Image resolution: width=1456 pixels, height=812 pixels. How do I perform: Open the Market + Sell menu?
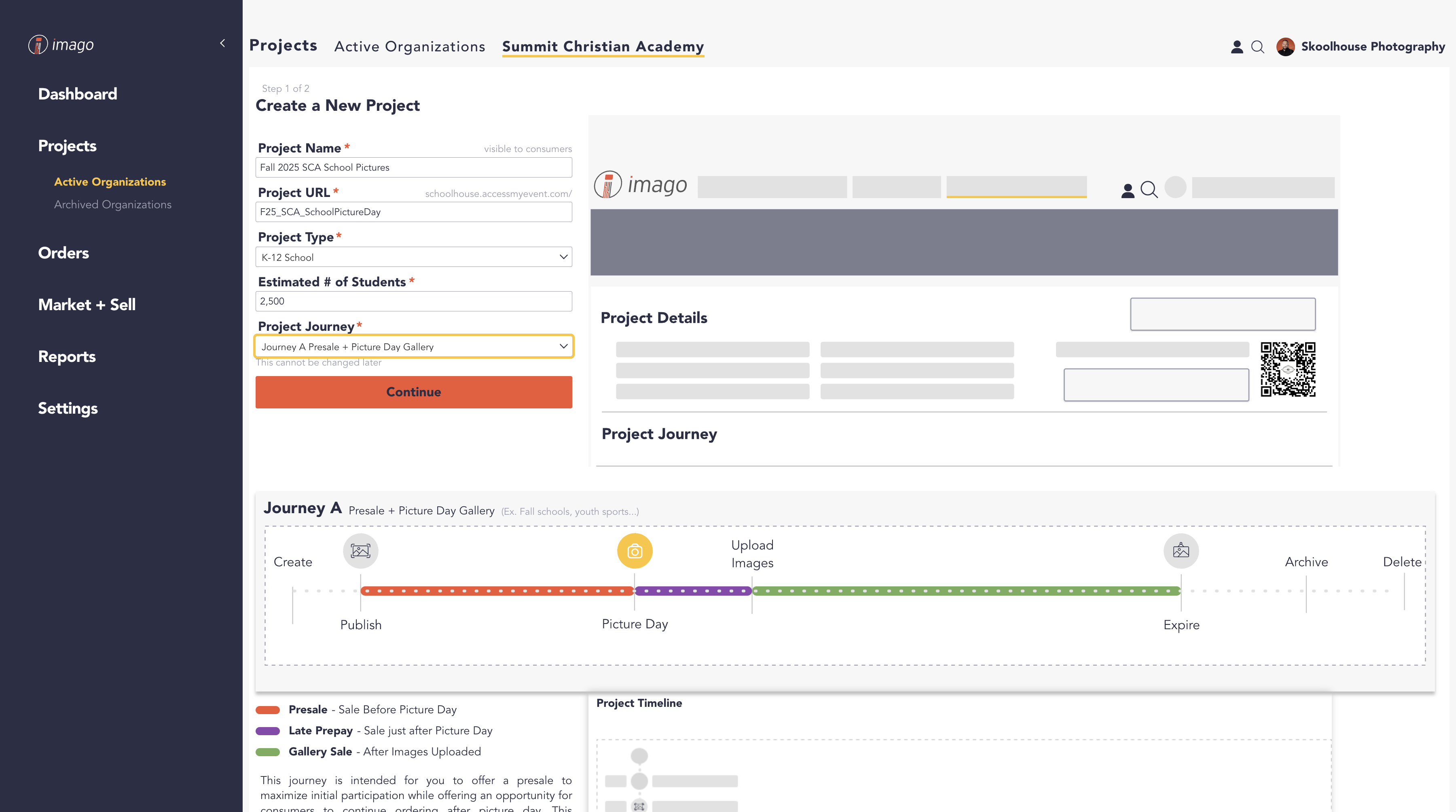click(x=87, y=305)
